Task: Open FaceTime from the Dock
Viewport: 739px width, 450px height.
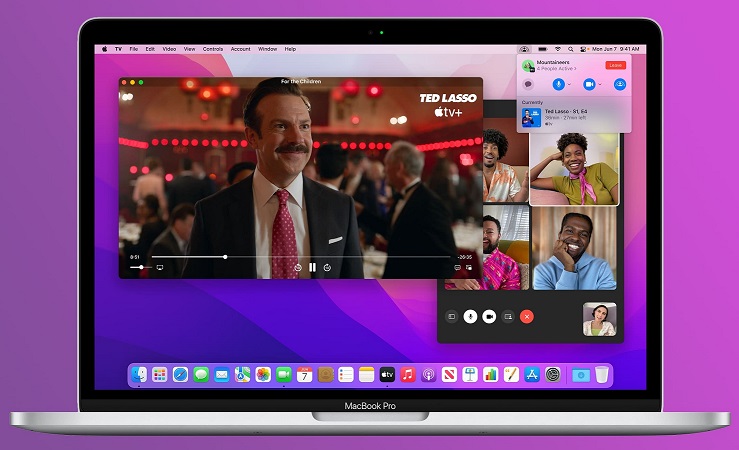Action: 284,375
